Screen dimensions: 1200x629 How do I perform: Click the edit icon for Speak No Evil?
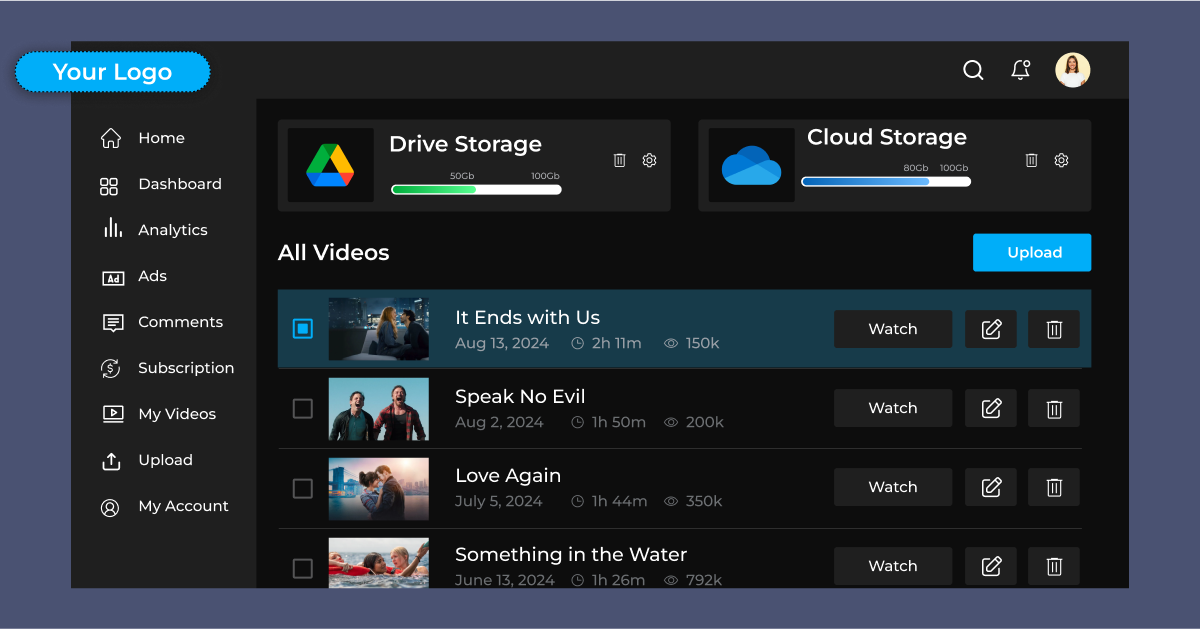coord(990,408)
